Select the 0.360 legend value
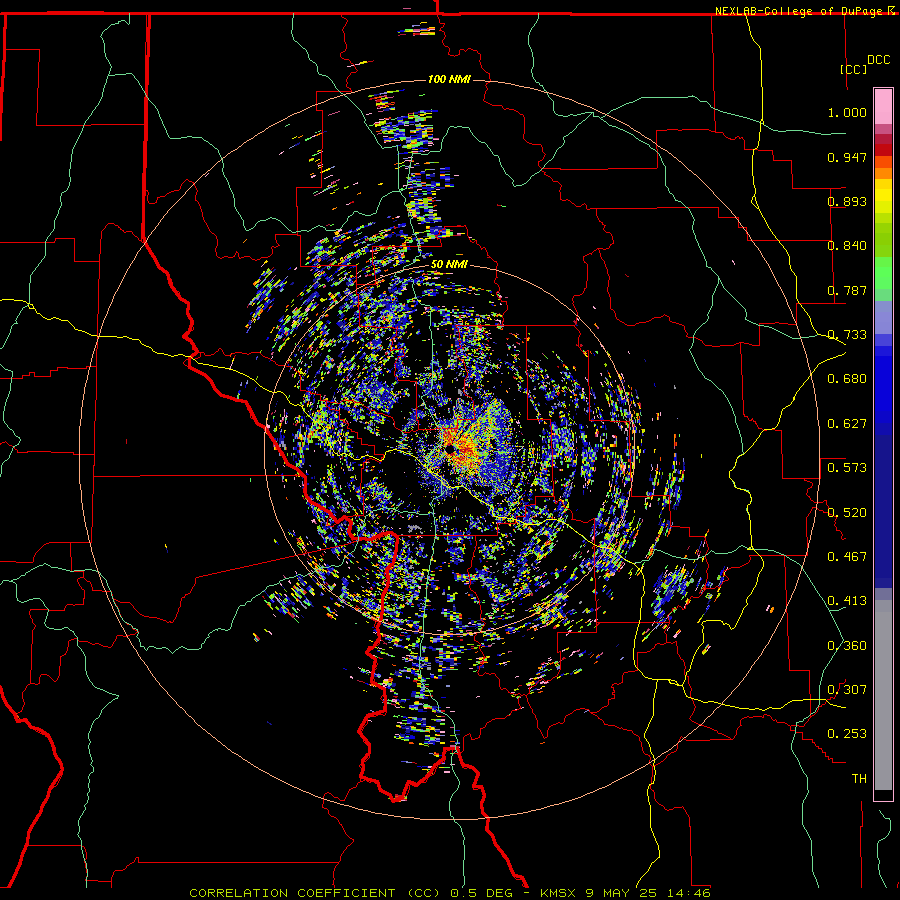 pyautogui.click(x=847, y=645)
